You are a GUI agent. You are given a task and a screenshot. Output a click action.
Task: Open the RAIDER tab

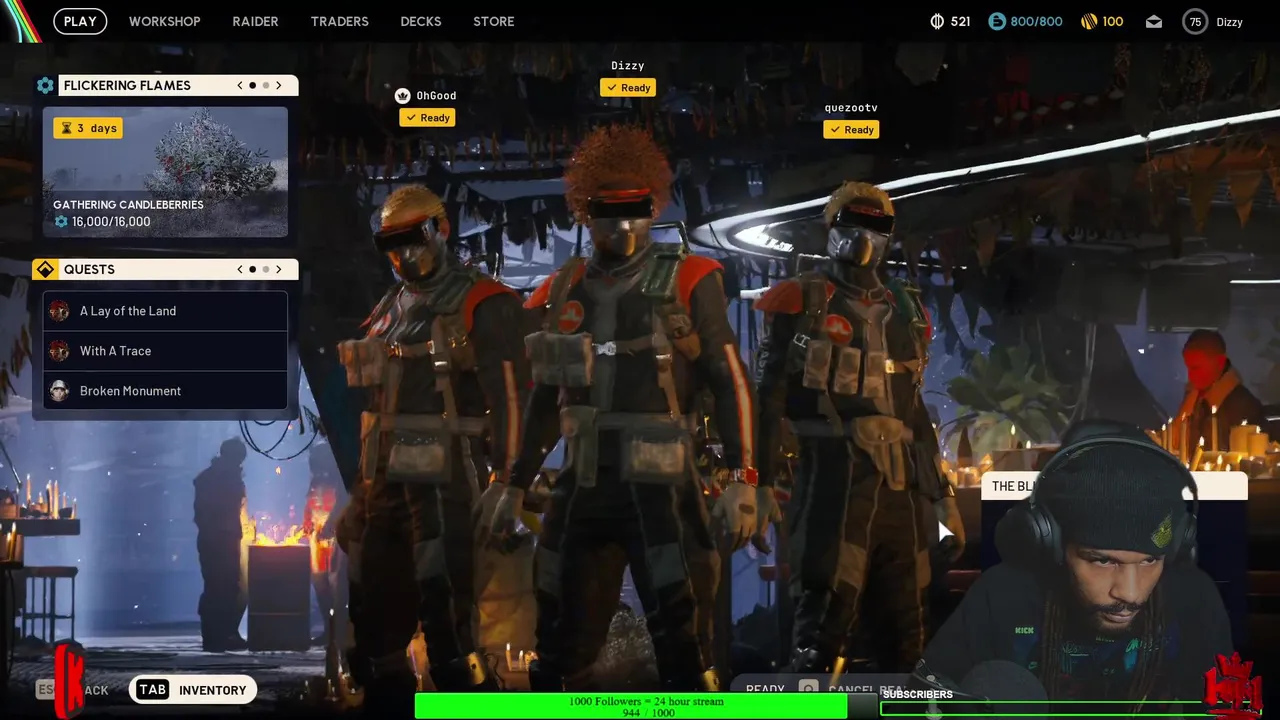tap(255, 21)
